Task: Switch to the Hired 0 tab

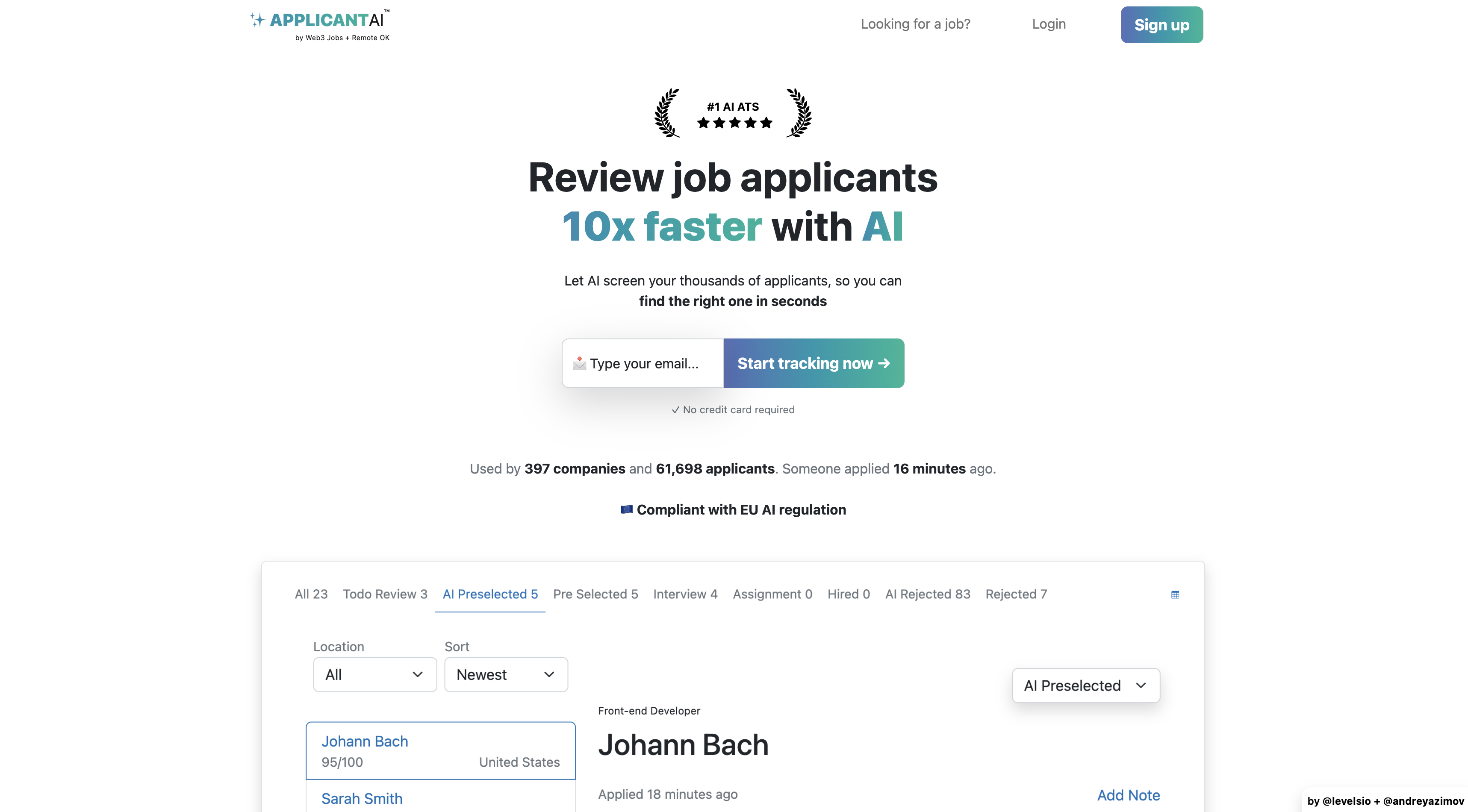Action: click(x=849, y=594)
